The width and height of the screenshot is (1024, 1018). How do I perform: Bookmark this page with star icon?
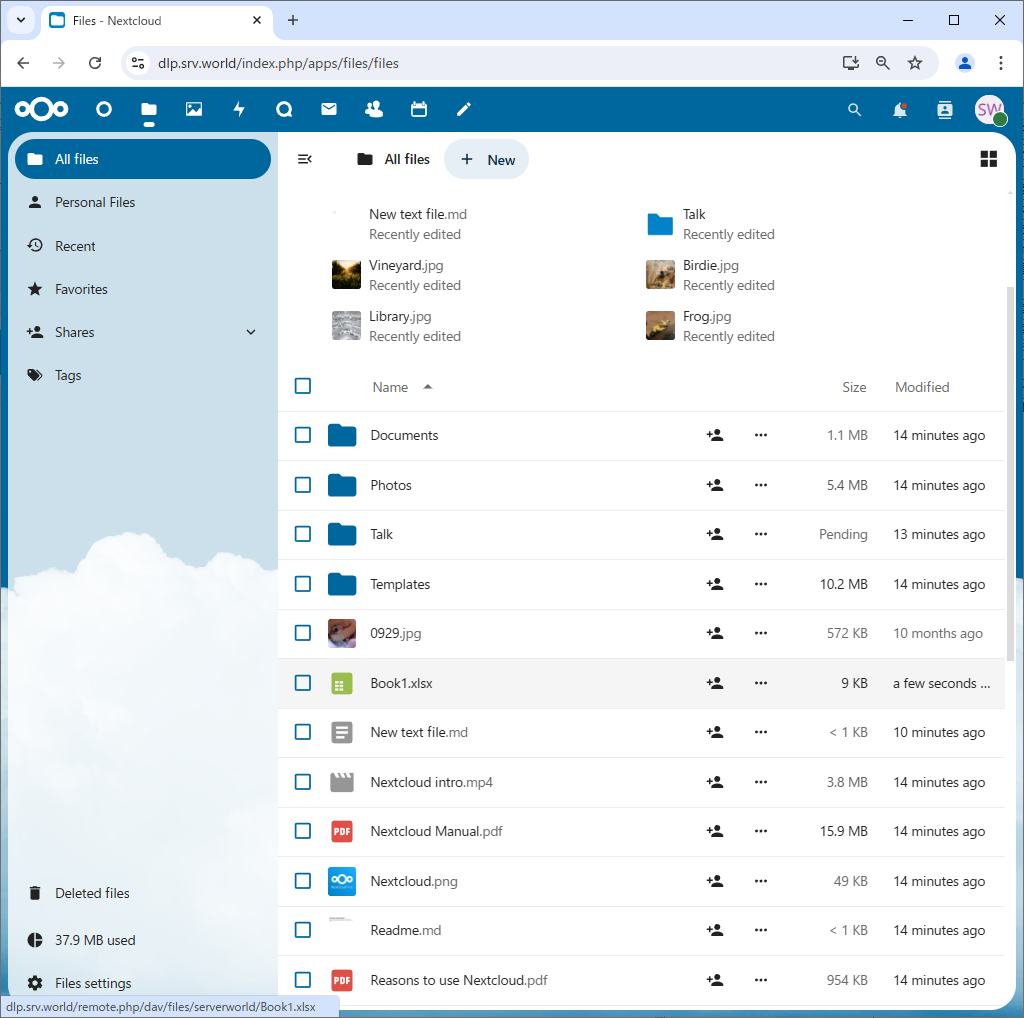tap(914, 63)
